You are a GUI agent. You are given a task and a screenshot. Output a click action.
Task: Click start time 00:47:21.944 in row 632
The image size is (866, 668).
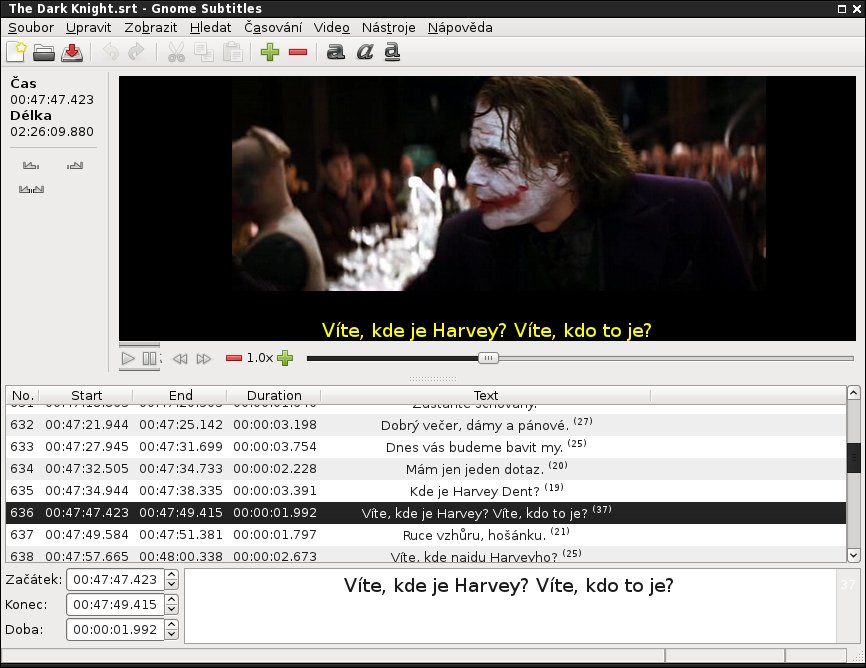pyautogui.click(x=87, y=425)
